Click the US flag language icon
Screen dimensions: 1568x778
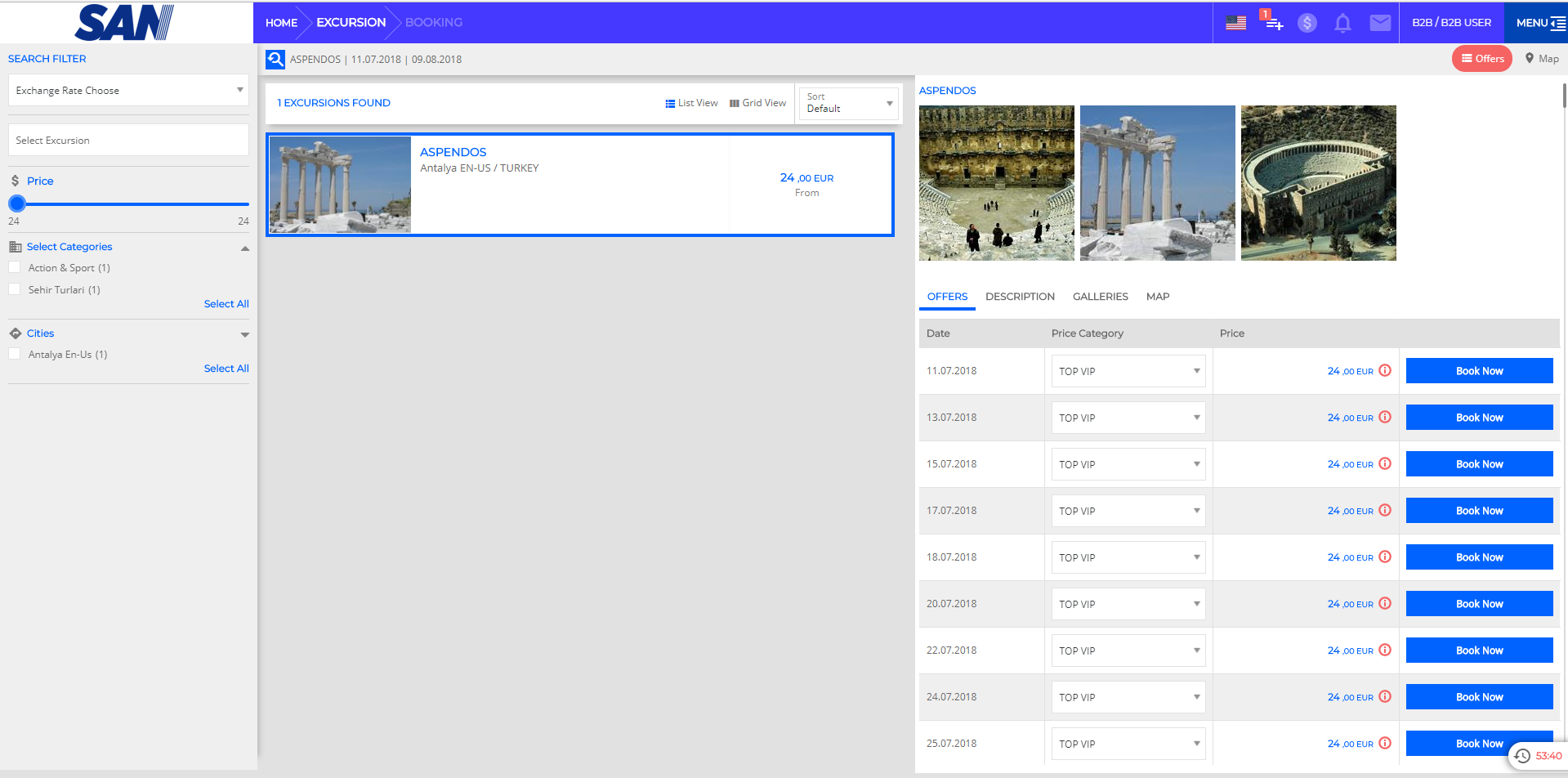pyautogui.click(x=1235, y=23)
